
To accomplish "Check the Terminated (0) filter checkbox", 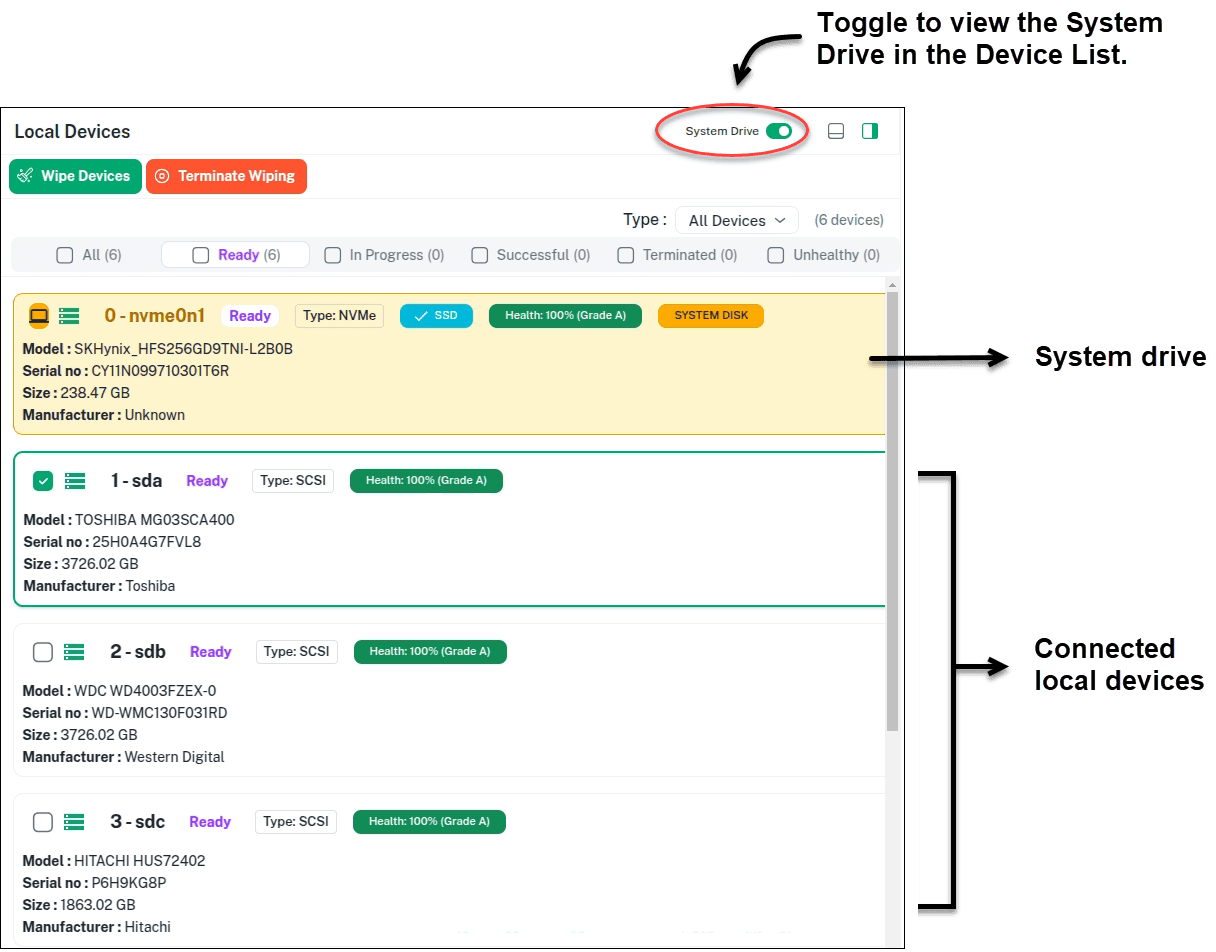I will point(626,255).
